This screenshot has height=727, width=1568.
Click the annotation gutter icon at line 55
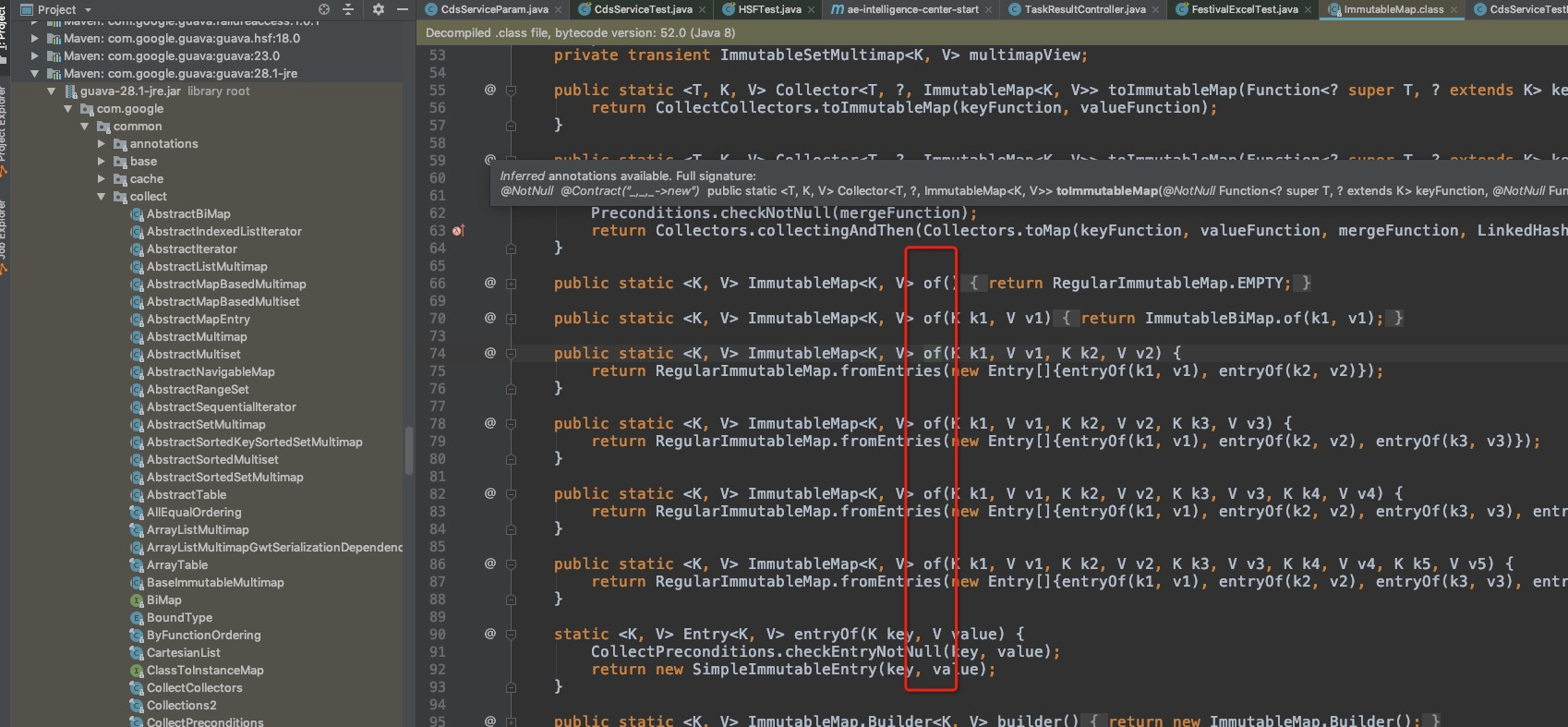click(x=490, y=90)
